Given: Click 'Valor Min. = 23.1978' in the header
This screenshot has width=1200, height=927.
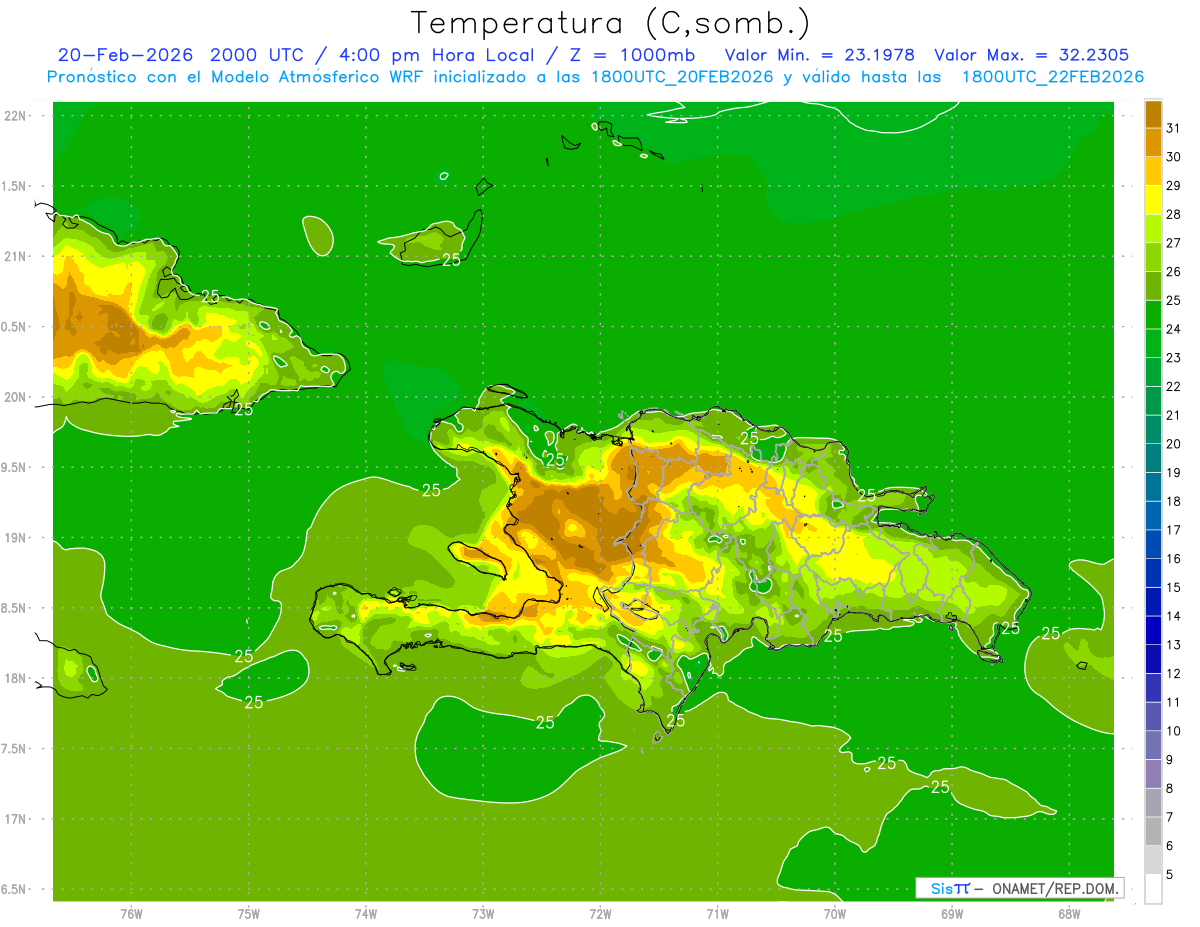Looking at the screenshot, I should pyautogui.click(x=819, y=55).
